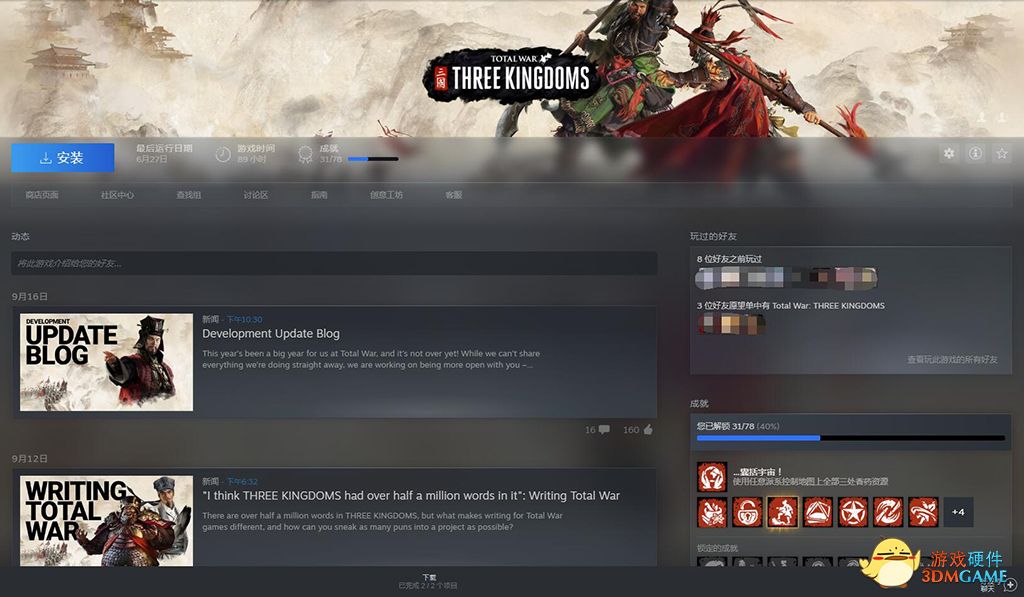Click the 动态 activity heading

[x=20, y=236]
